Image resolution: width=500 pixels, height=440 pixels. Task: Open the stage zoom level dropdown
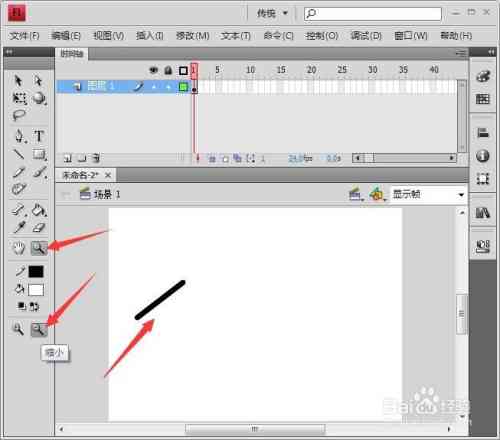tap(428, 194)
